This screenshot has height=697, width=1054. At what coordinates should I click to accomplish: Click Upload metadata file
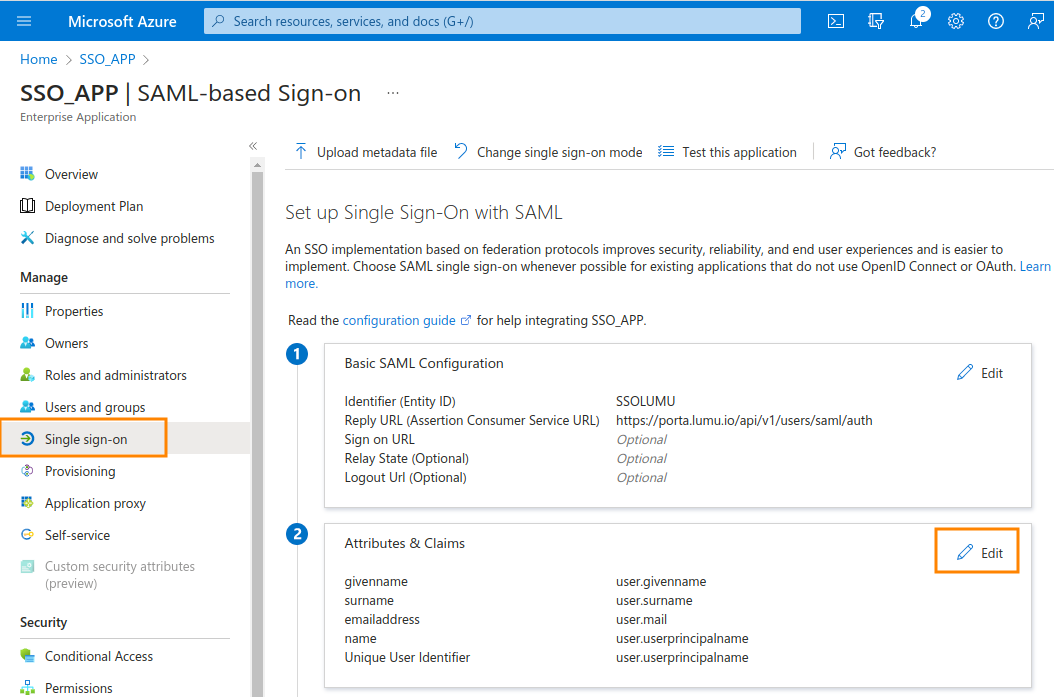pyautogui.click(x=366, y=152)
